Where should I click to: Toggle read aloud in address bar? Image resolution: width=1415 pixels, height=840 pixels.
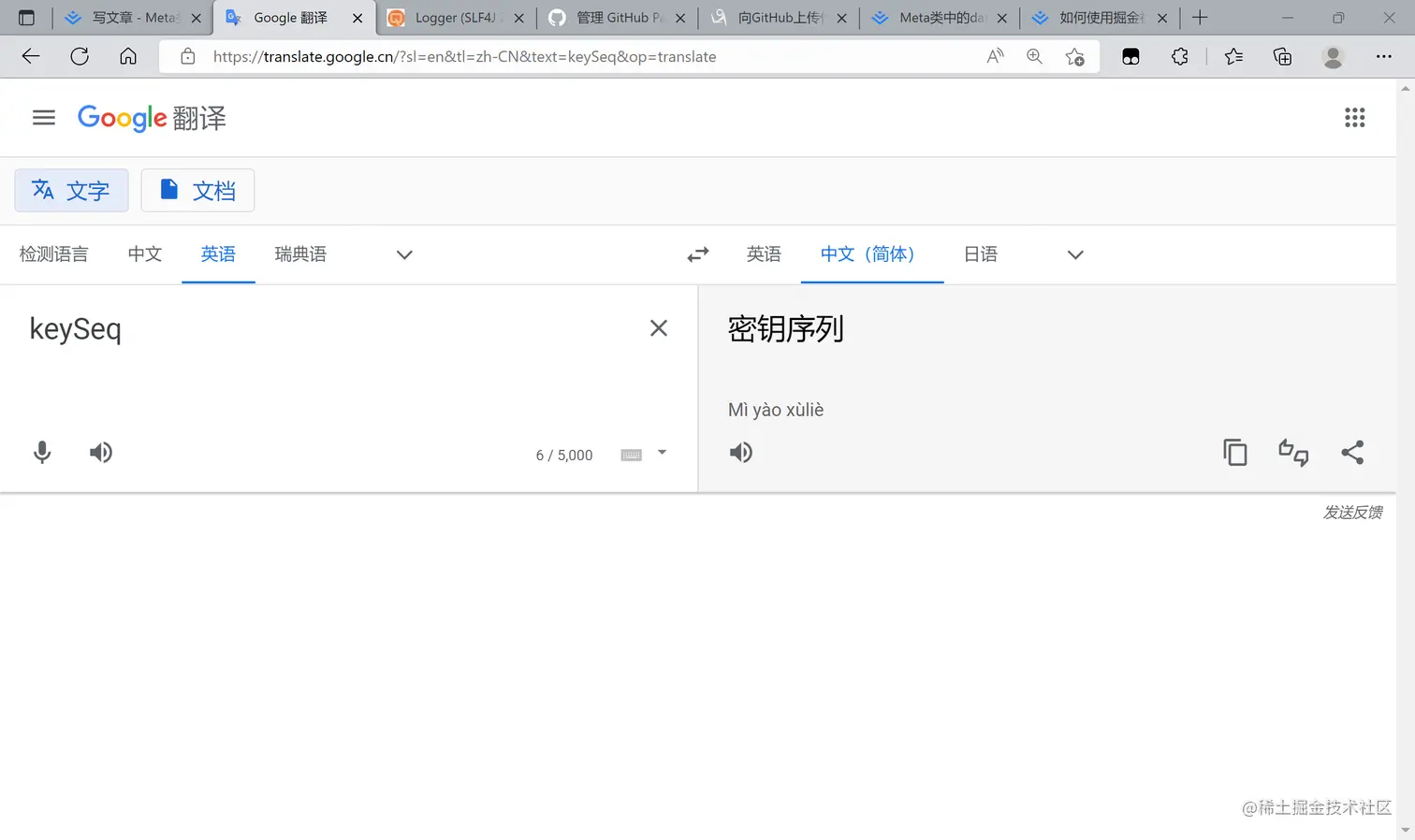pos(995,57)
